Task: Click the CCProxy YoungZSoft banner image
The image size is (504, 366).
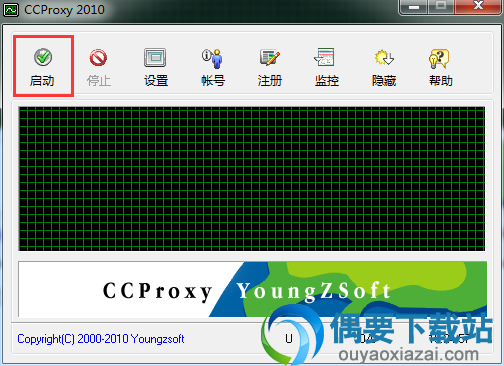Action: click(252, 289)
